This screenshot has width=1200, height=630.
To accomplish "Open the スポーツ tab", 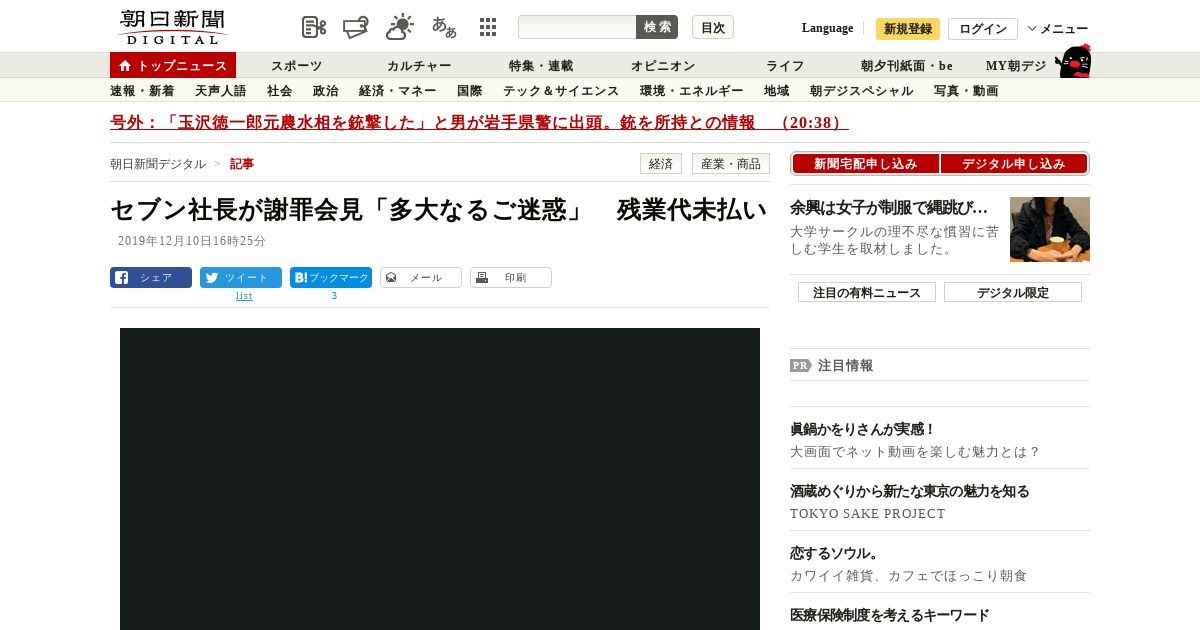I will pos(296,66).
